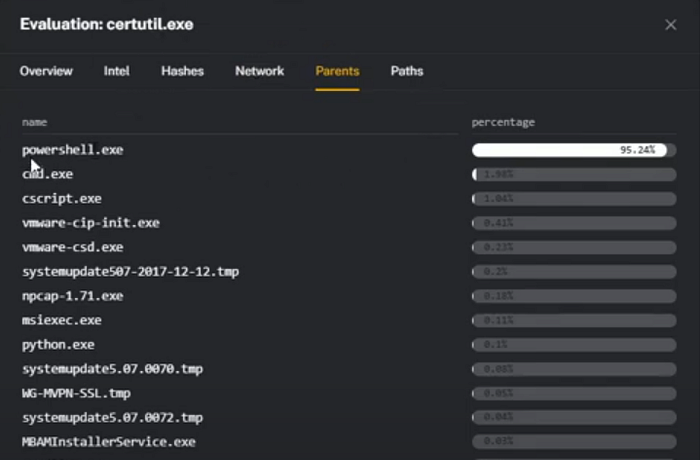The image size is (700, 460).
Task: Click the Parents tab
Action: (x=337, y=71)
